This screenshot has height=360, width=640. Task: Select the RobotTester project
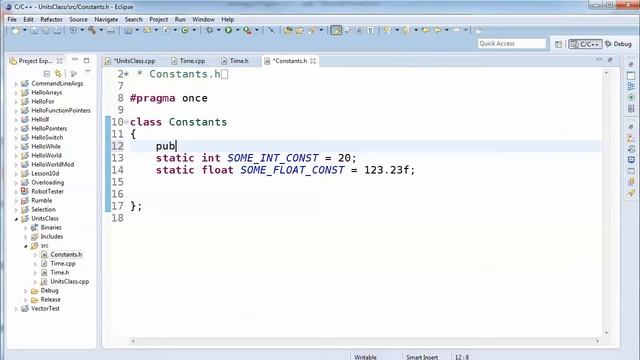[x=47, y=191]
